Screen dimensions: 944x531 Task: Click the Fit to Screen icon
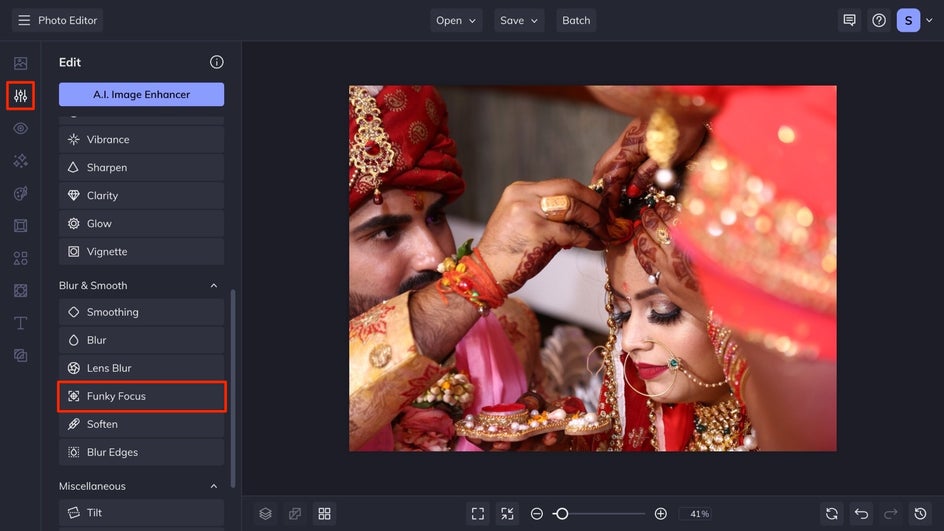click(x=478, y=513)
